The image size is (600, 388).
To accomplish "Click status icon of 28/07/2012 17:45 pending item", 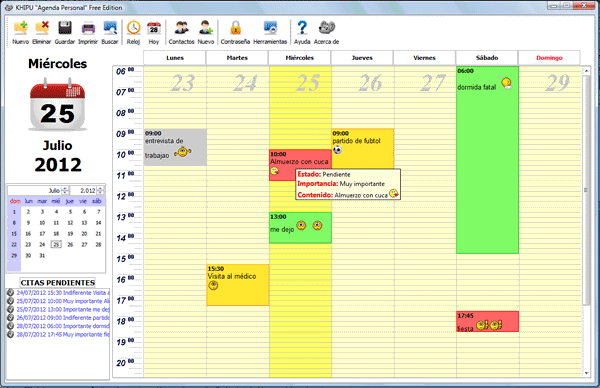I will [10, 334].
